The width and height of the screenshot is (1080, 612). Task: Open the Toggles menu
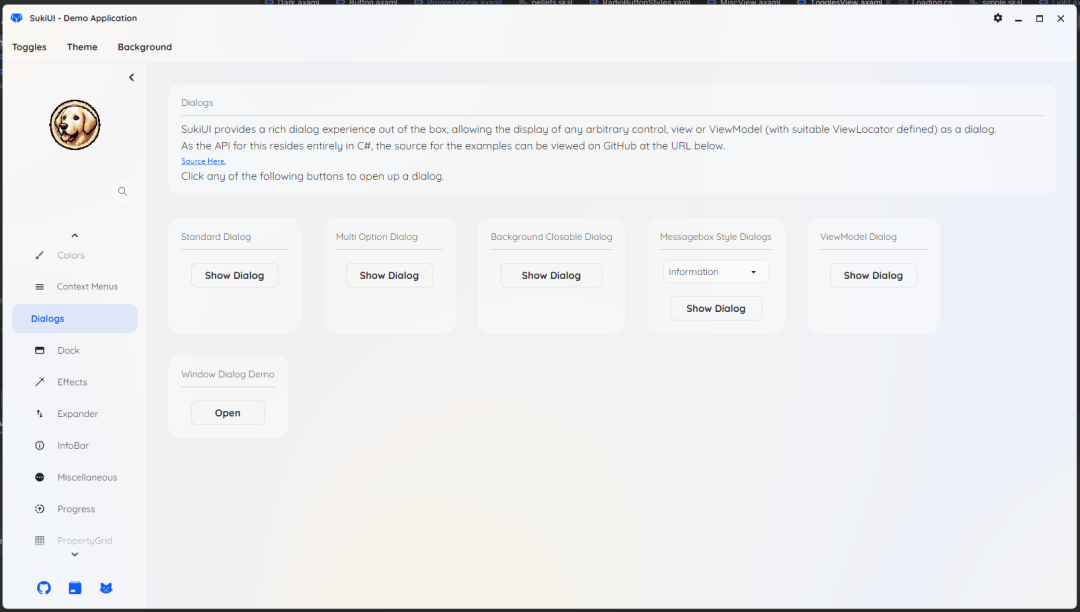(29, 47)
